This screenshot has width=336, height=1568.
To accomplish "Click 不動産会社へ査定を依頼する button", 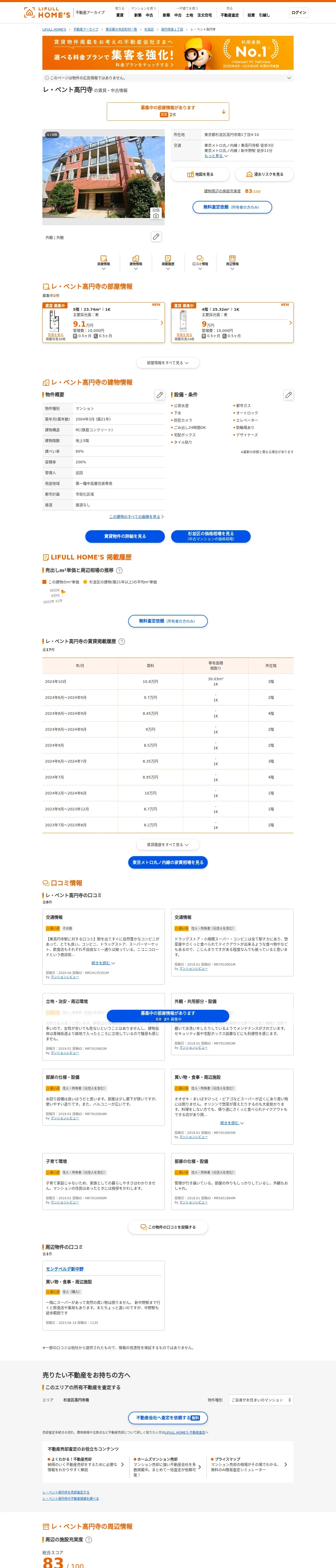I will click(x=168, y=1418).
